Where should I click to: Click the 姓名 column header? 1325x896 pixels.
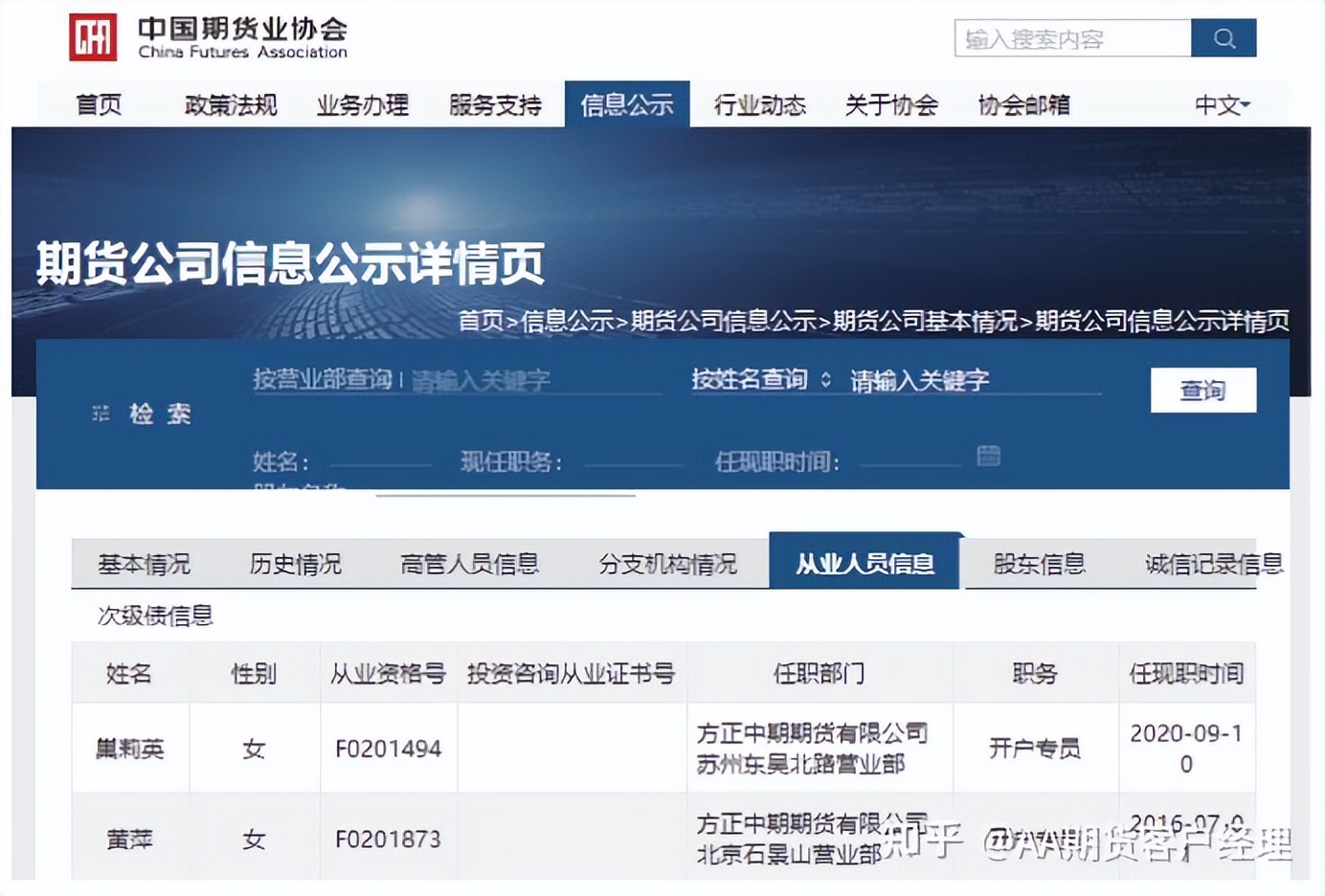129,674
